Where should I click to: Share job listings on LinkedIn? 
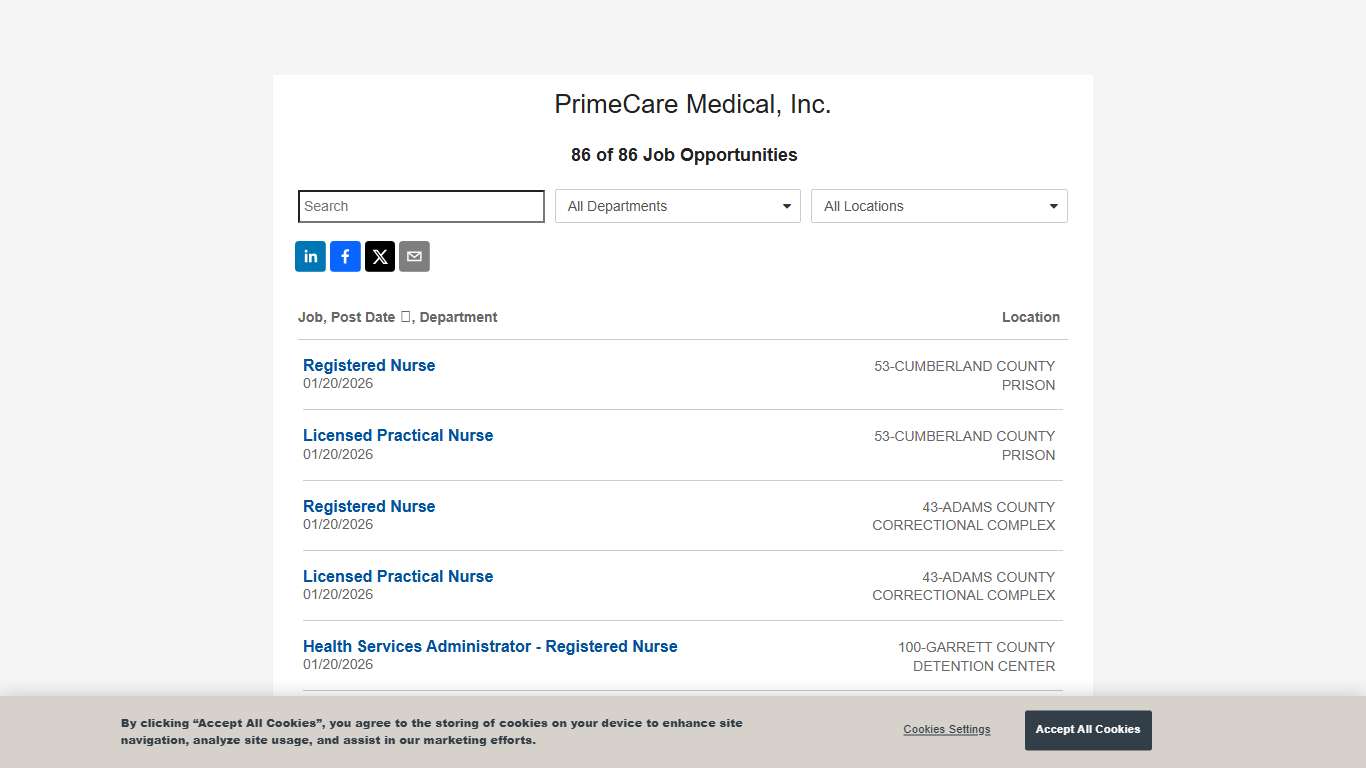click(310, 256)
